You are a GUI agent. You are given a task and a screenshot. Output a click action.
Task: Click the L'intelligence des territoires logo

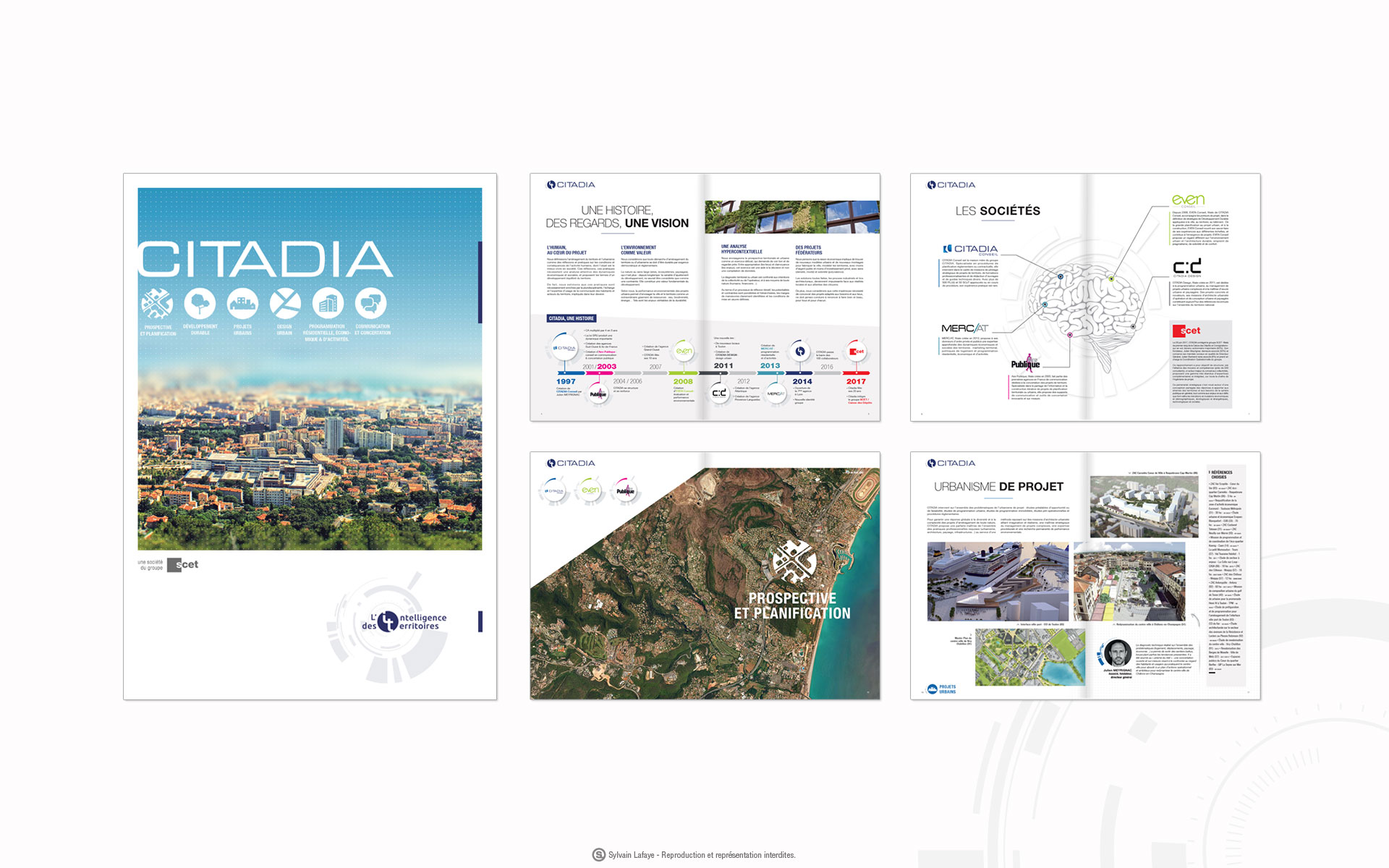[404, 621]
